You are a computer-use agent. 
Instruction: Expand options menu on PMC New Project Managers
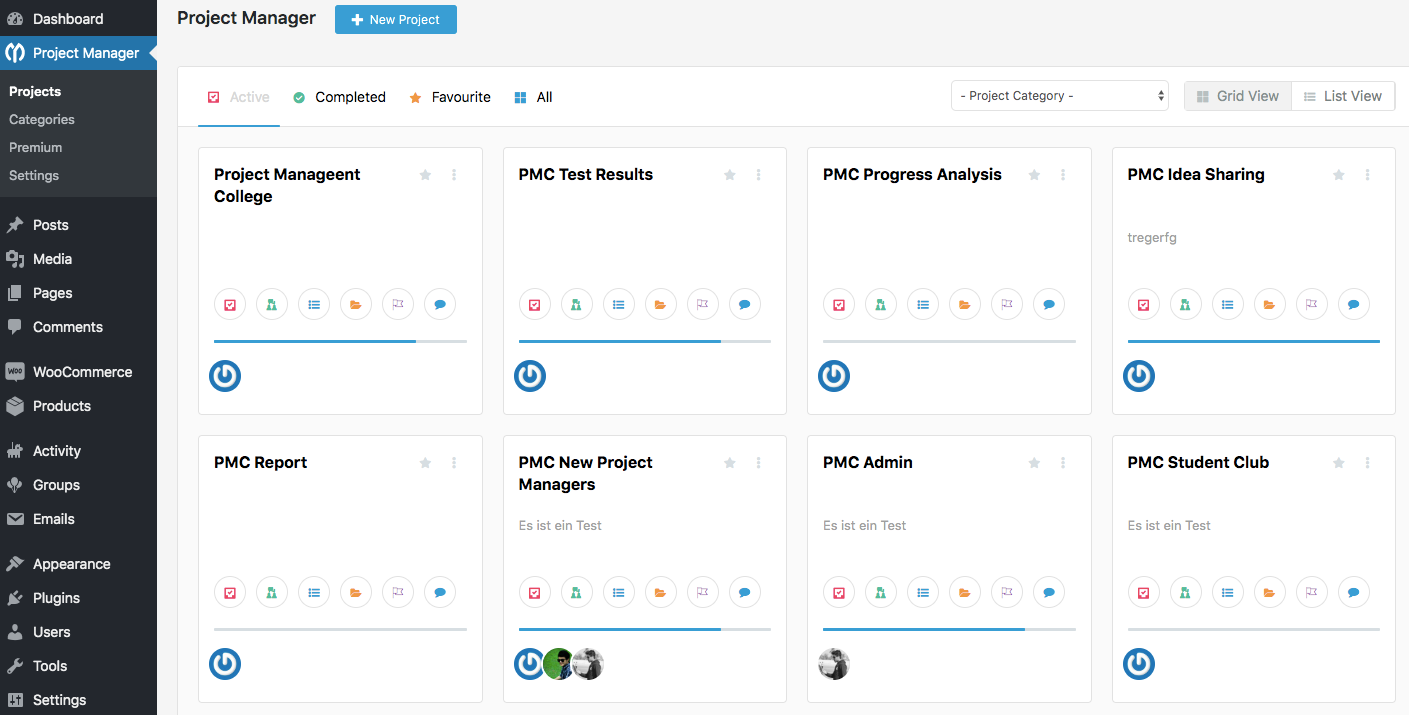[758, 463]
